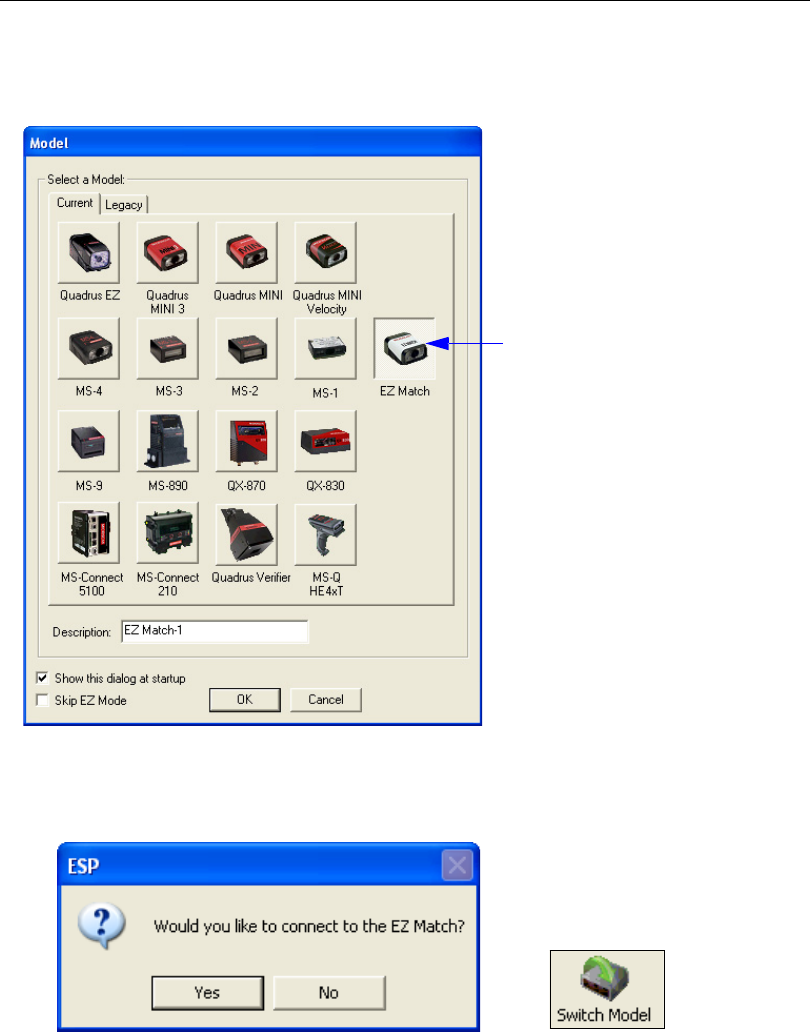Viewport: 810px width, 1032px height.
Task: Uncheck Show this dialog at startup
Action: (x=43, y=678)
